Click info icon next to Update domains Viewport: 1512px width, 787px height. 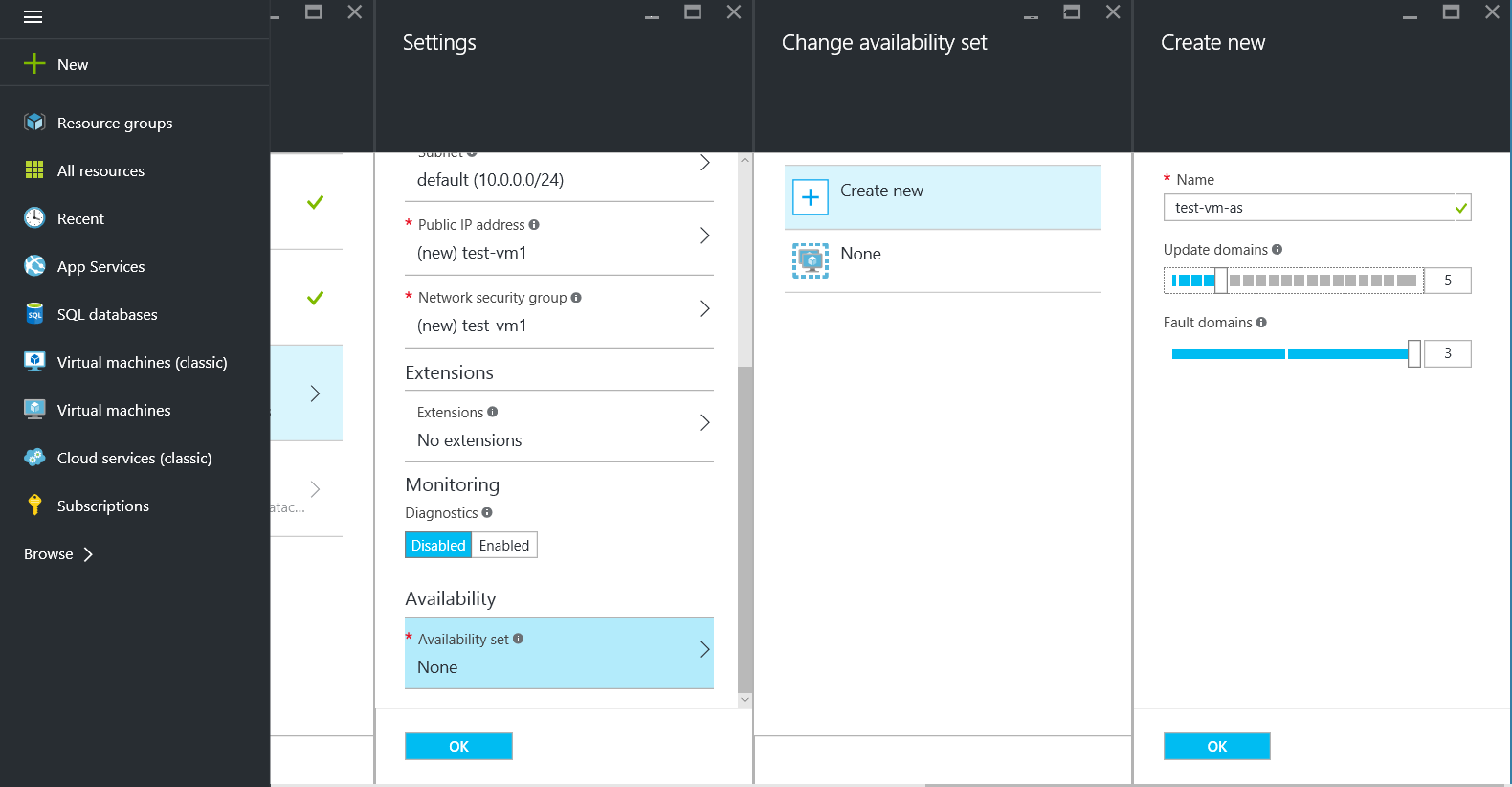tap(1277, 249)
